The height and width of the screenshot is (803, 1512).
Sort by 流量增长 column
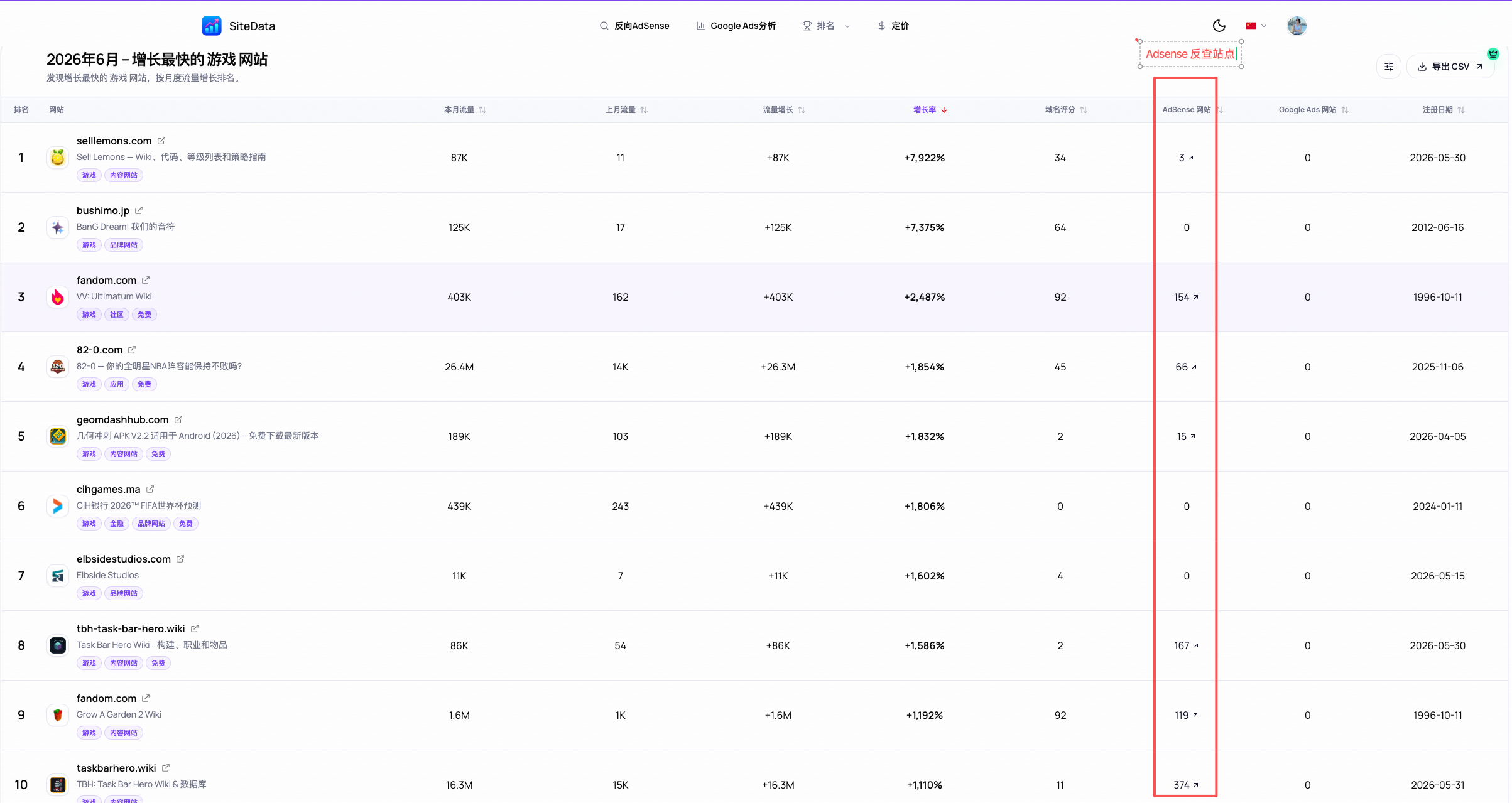(x=784, y=110)
